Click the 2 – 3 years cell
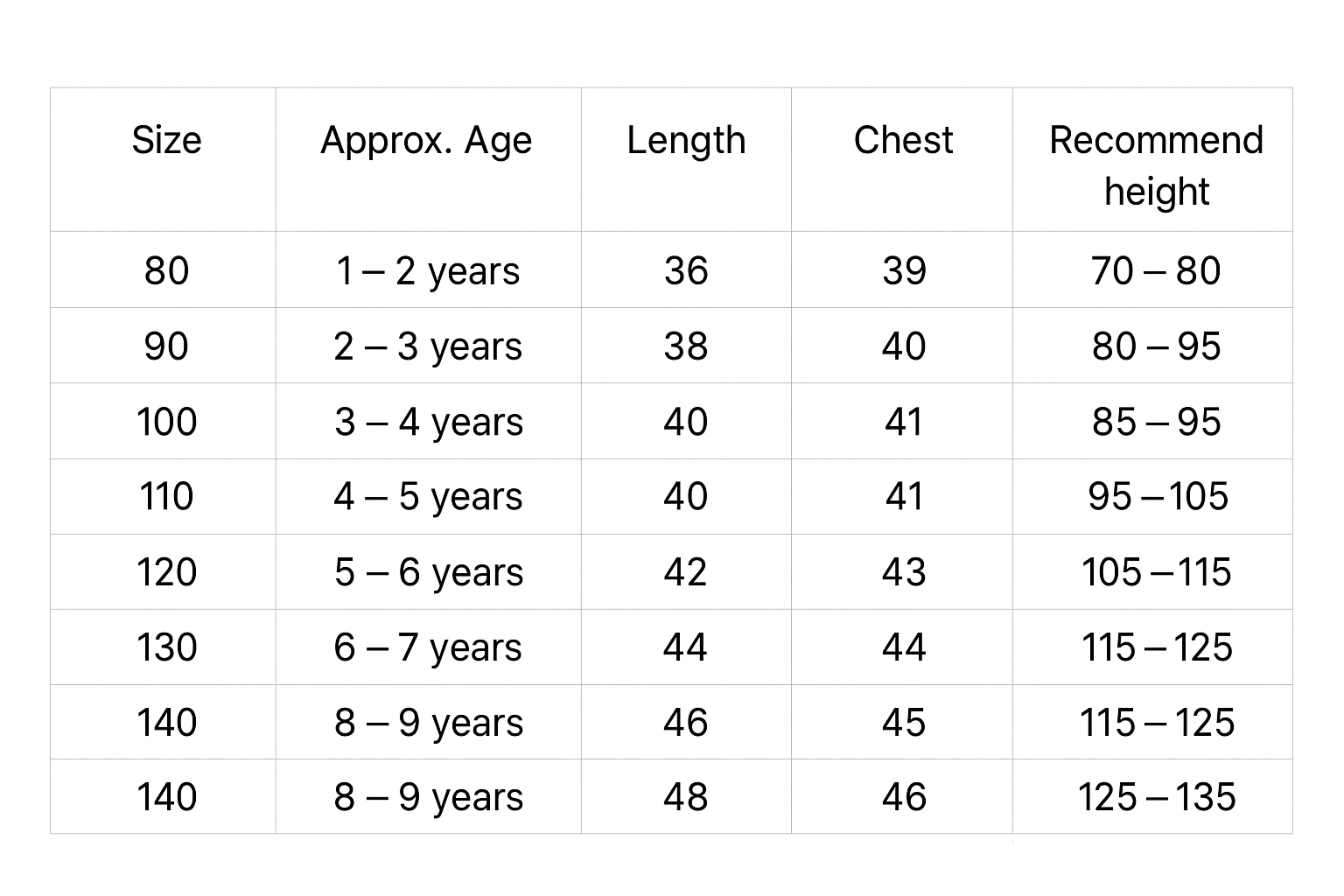 428,346
